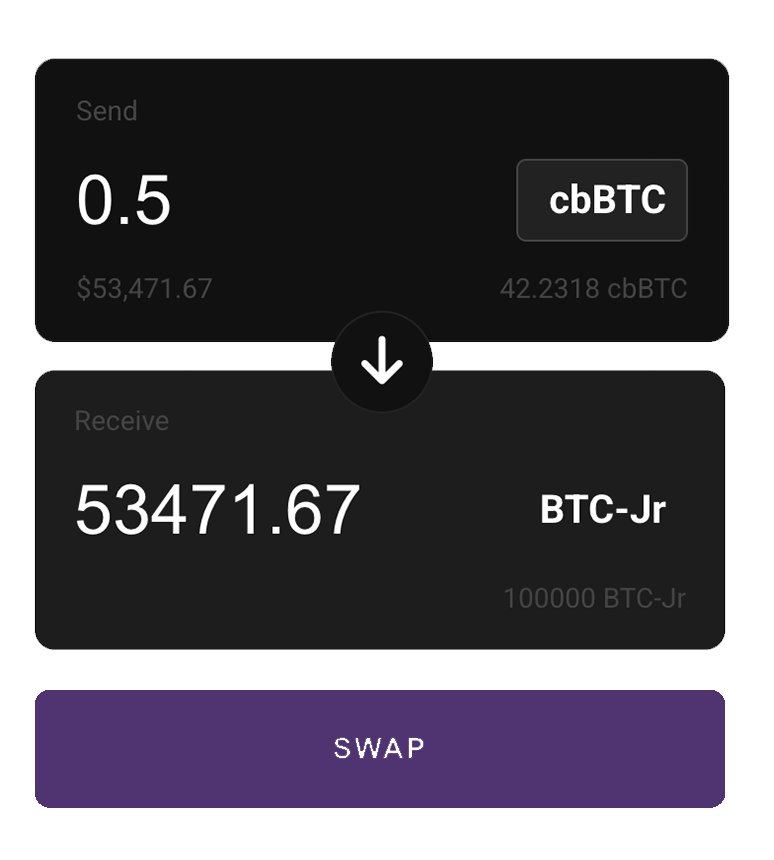The height and width of the screenshot is (860, 774).
Task: Select the Receive panel output amount
Action: click(x=217, y=510)
